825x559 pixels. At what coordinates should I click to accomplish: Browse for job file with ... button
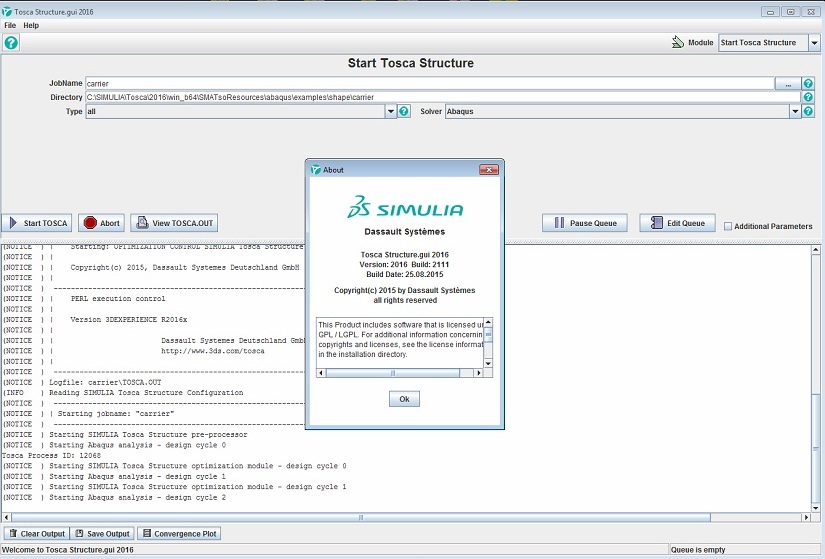pyautogui.click(x=788, y=83)
